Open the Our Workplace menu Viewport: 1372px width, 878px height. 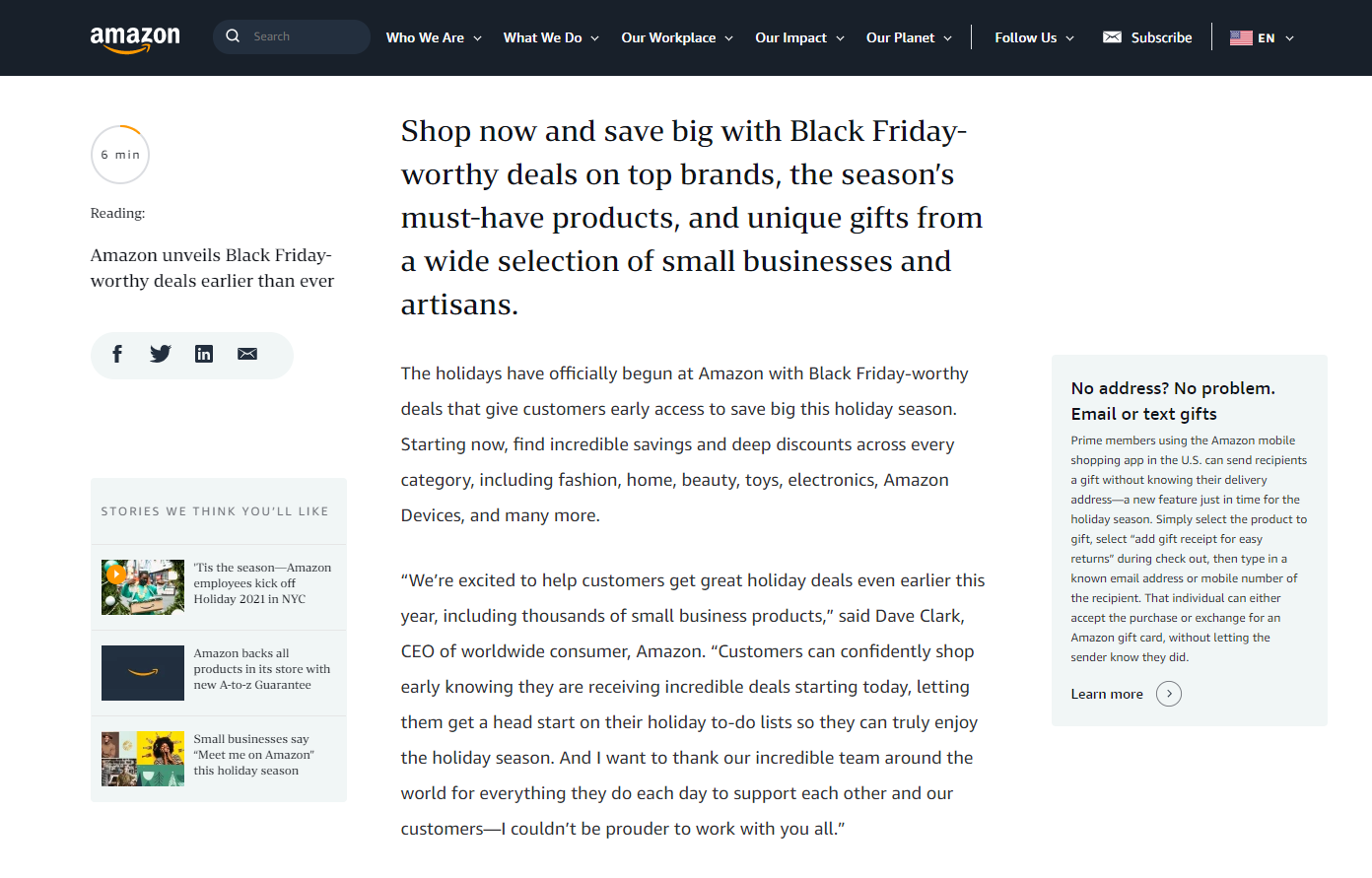point(677,37)
